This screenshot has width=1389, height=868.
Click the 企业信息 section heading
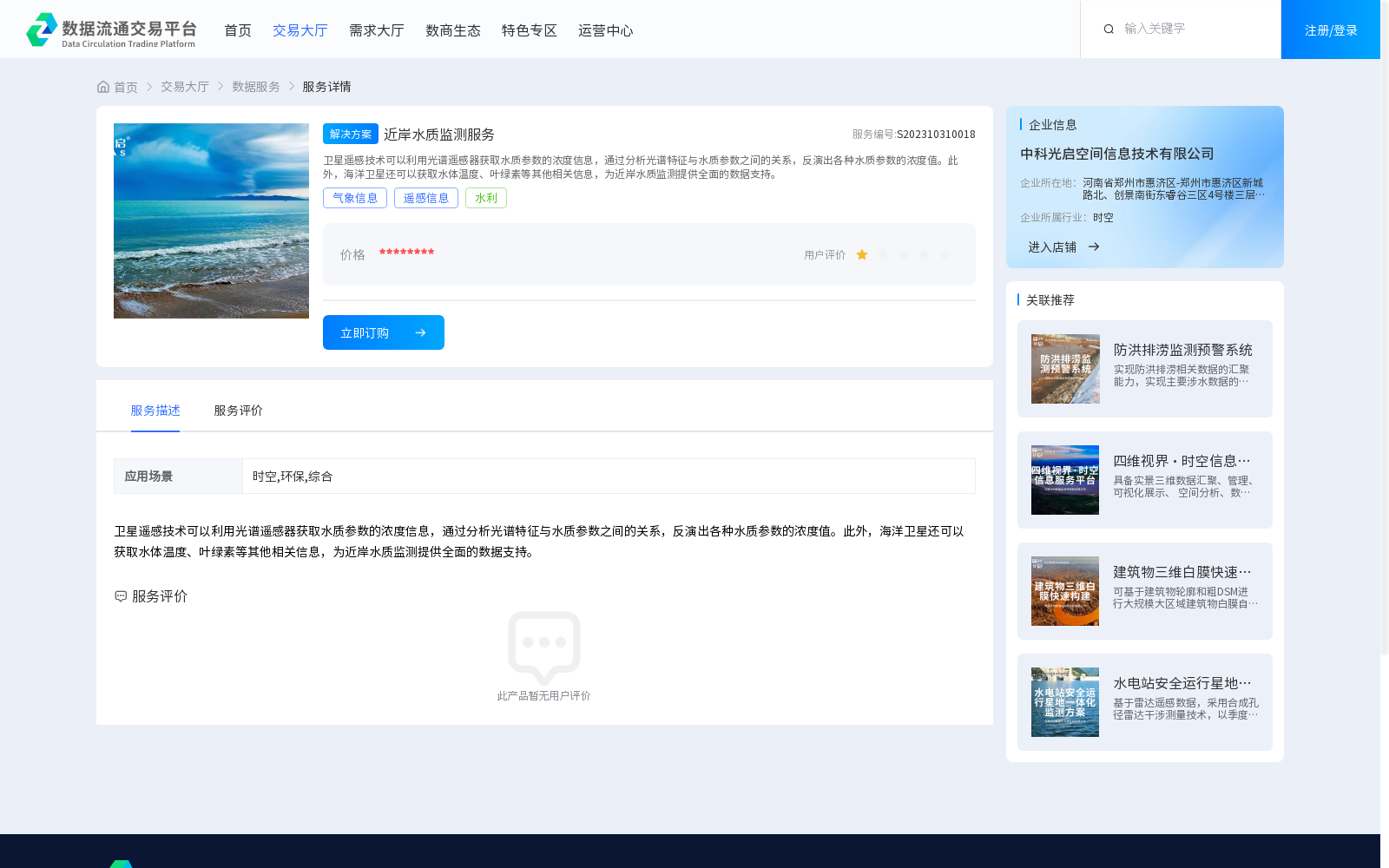click(x=1053, y=125)
